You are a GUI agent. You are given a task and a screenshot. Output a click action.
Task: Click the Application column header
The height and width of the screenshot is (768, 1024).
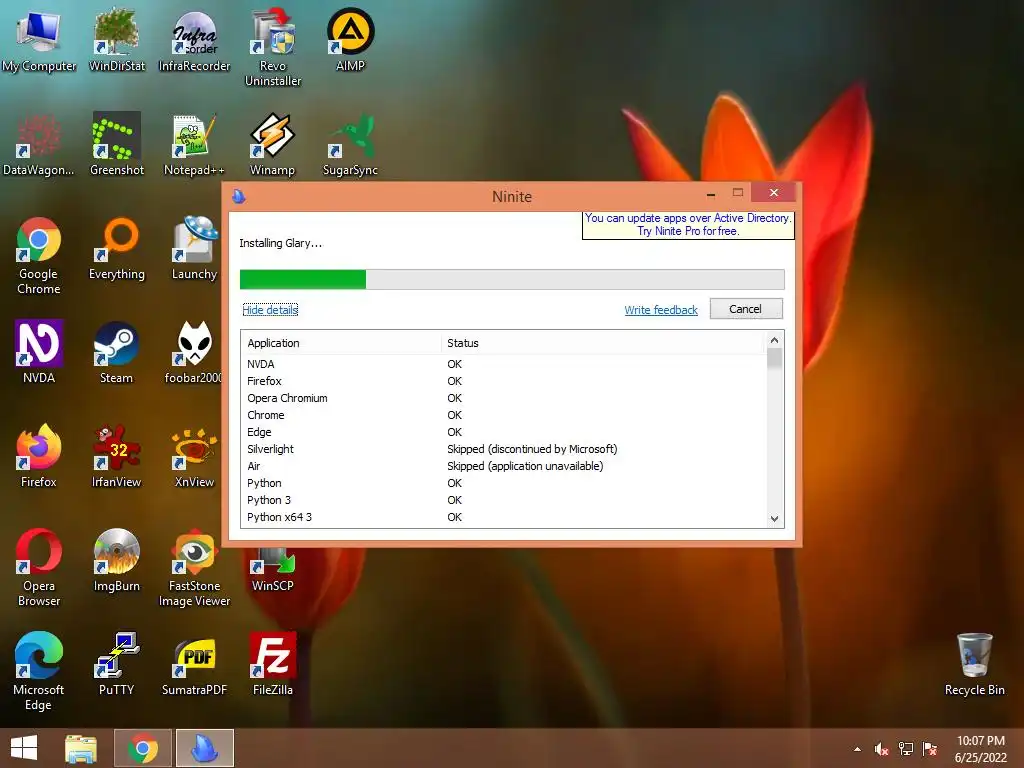click(x=341, y=343)
